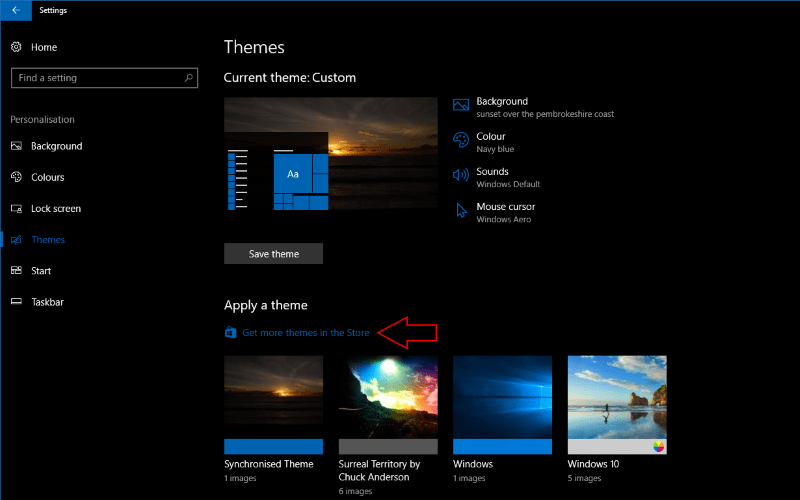Click the Start tiles icon in sidebar
Screen dimensions: 800x500
tap(16, 270)
